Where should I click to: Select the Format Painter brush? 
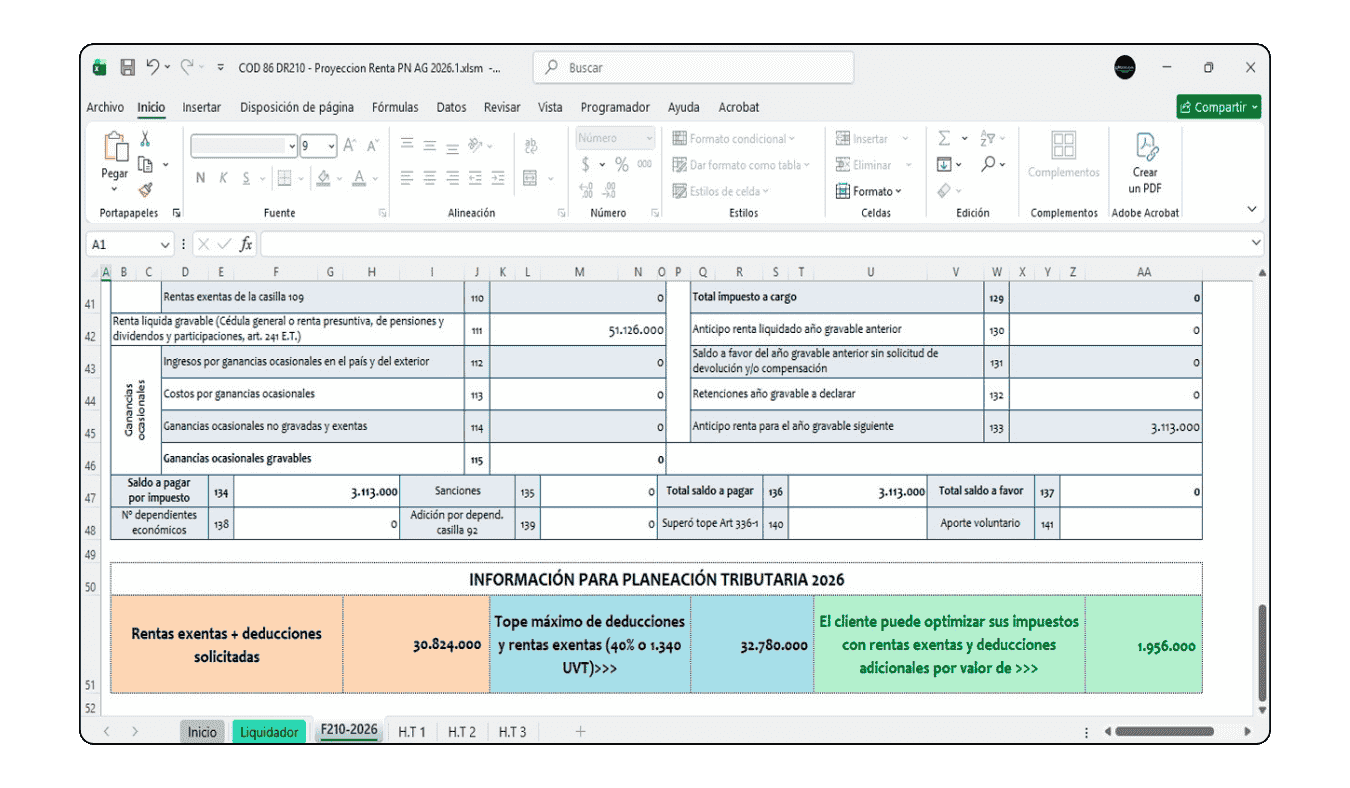[145, 189]
